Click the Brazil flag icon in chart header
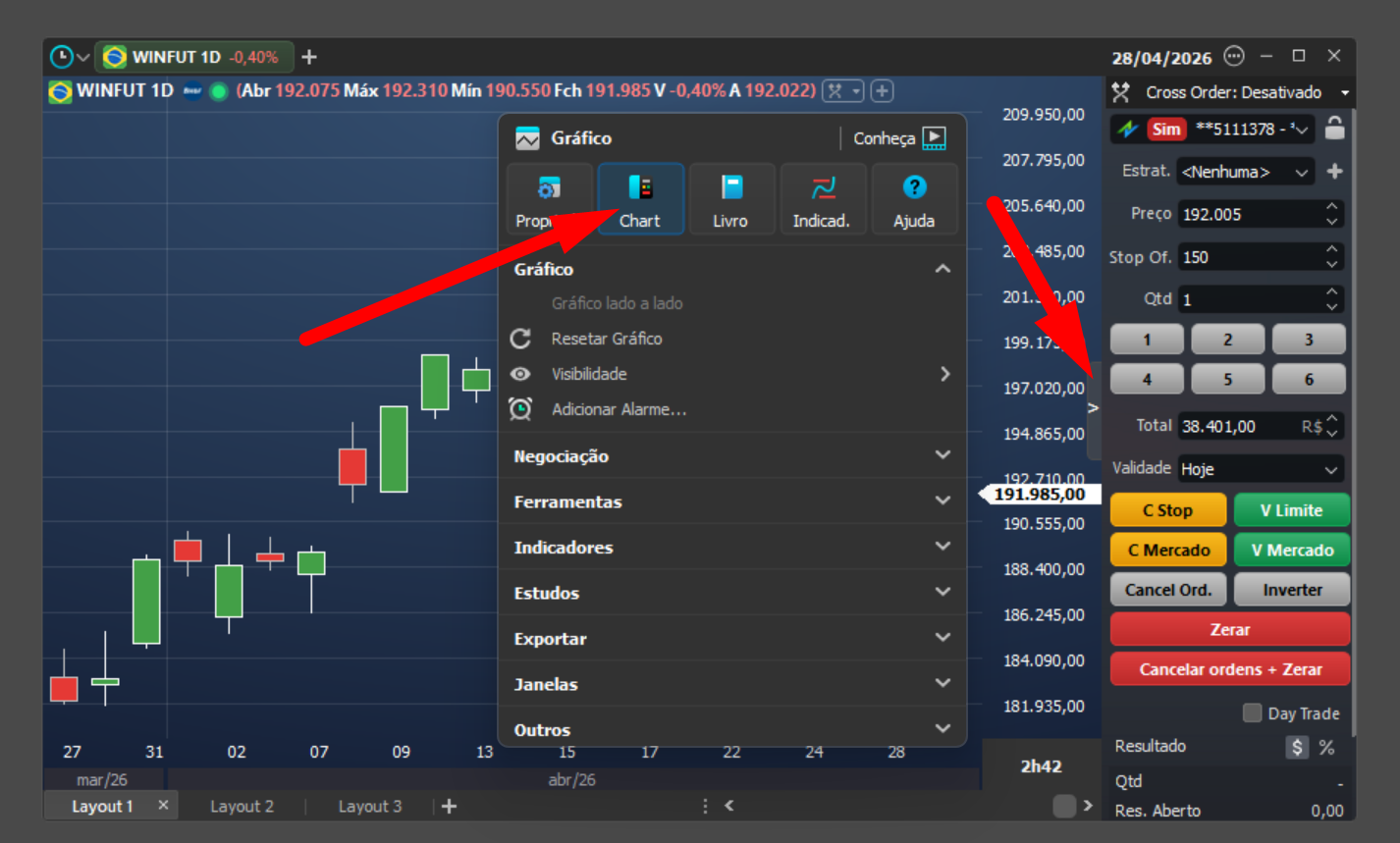 (x=60, y=91)
